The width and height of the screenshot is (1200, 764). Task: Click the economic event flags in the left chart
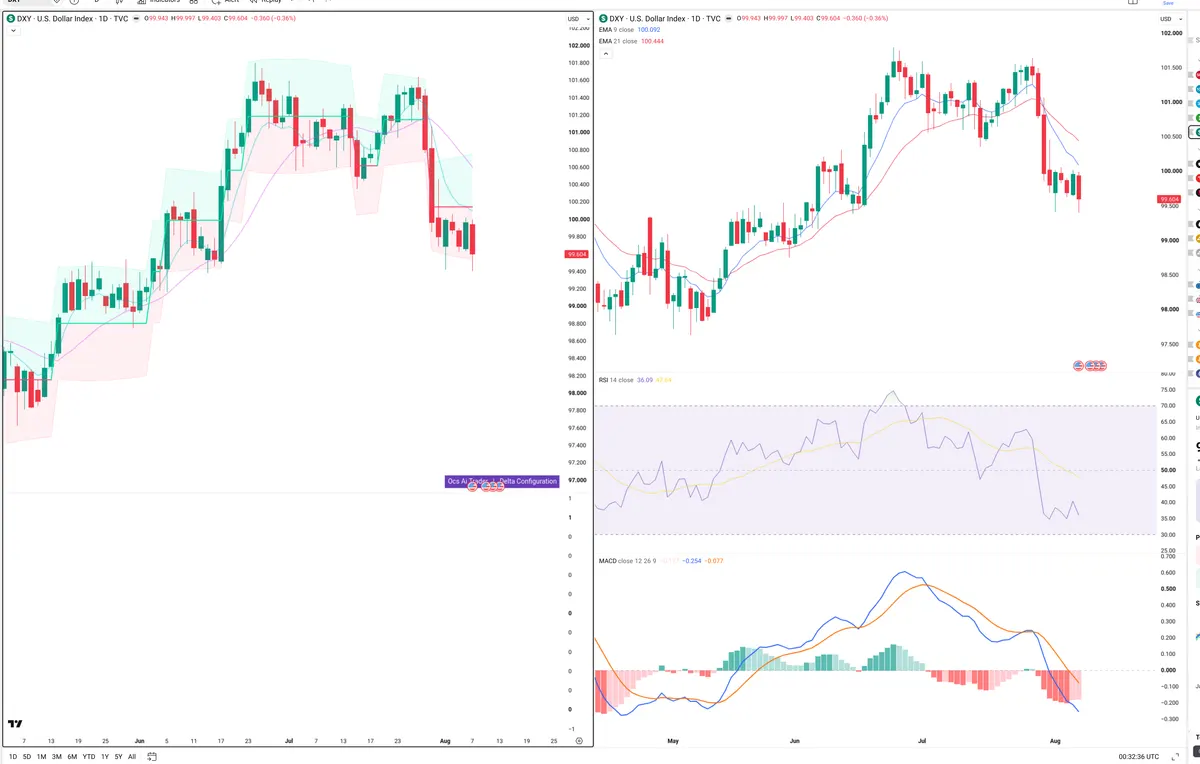[484, 485]
